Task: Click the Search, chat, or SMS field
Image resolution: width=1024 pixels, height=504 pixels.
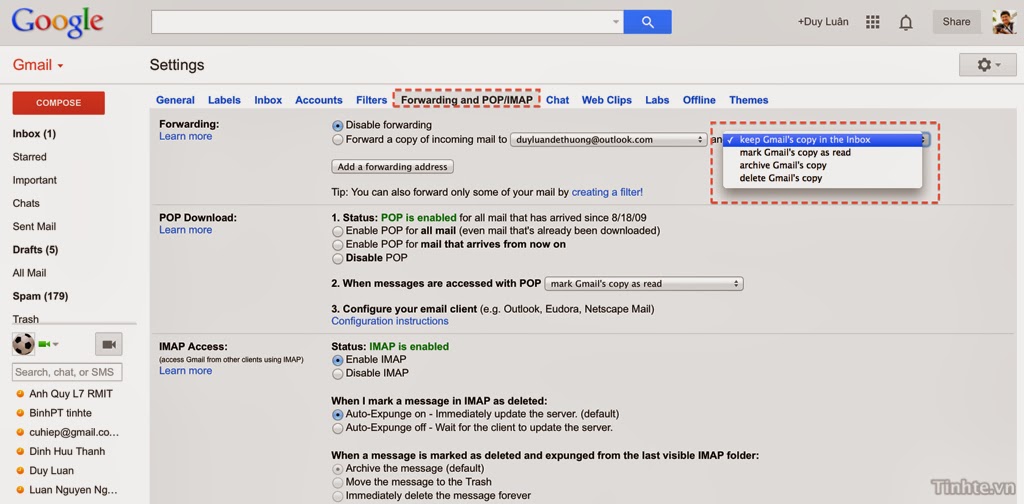Action: (67, 372)
